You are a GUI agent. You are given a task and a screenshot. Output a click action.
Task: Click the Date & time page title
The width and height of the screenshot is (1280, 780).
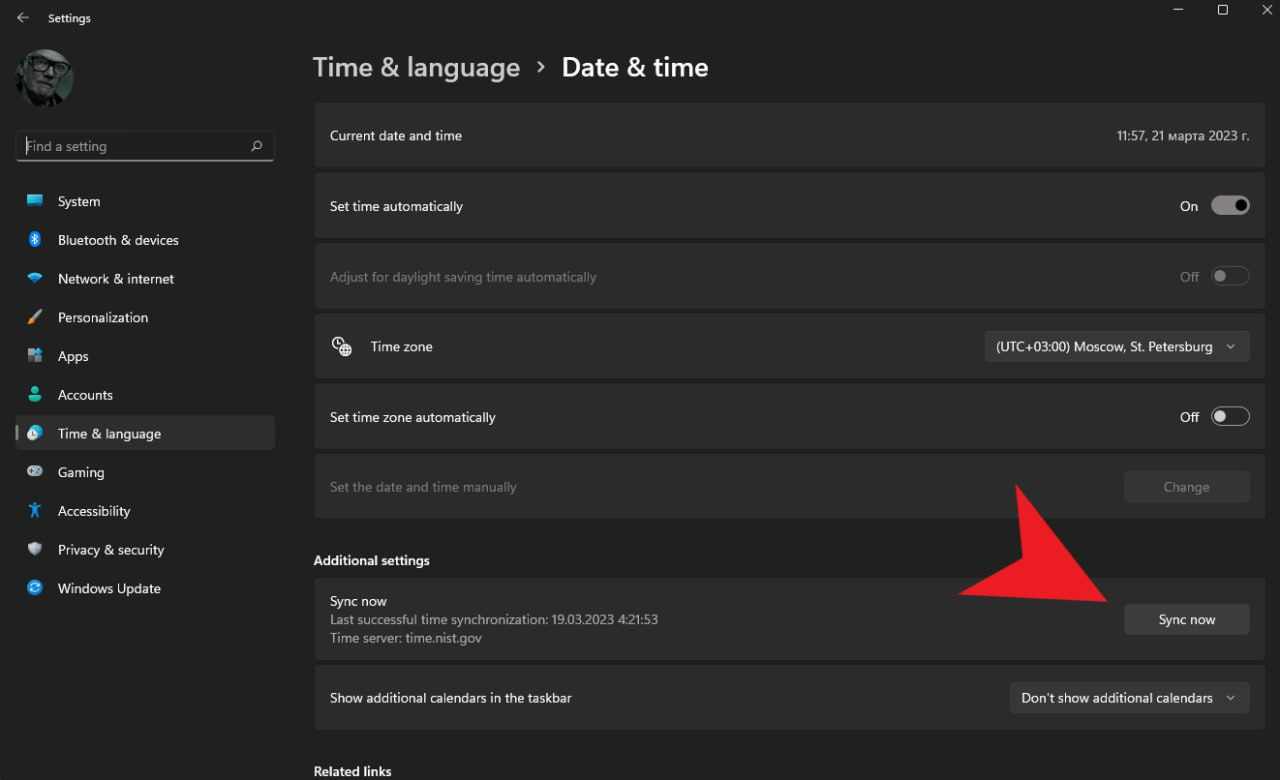coord(635,67)
